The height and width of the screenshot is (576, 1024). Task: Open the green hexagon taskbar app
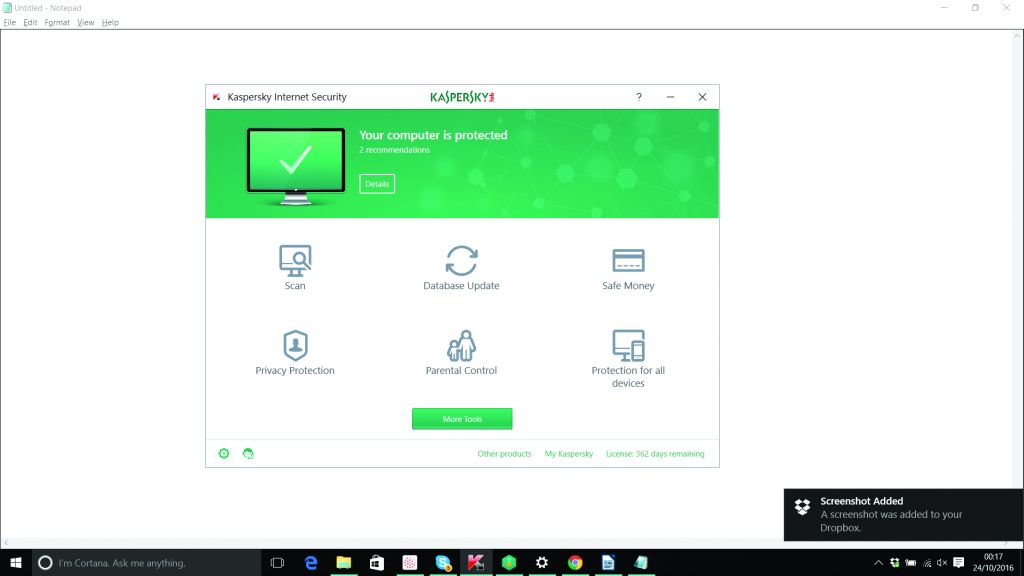click(x=509, y=562)
